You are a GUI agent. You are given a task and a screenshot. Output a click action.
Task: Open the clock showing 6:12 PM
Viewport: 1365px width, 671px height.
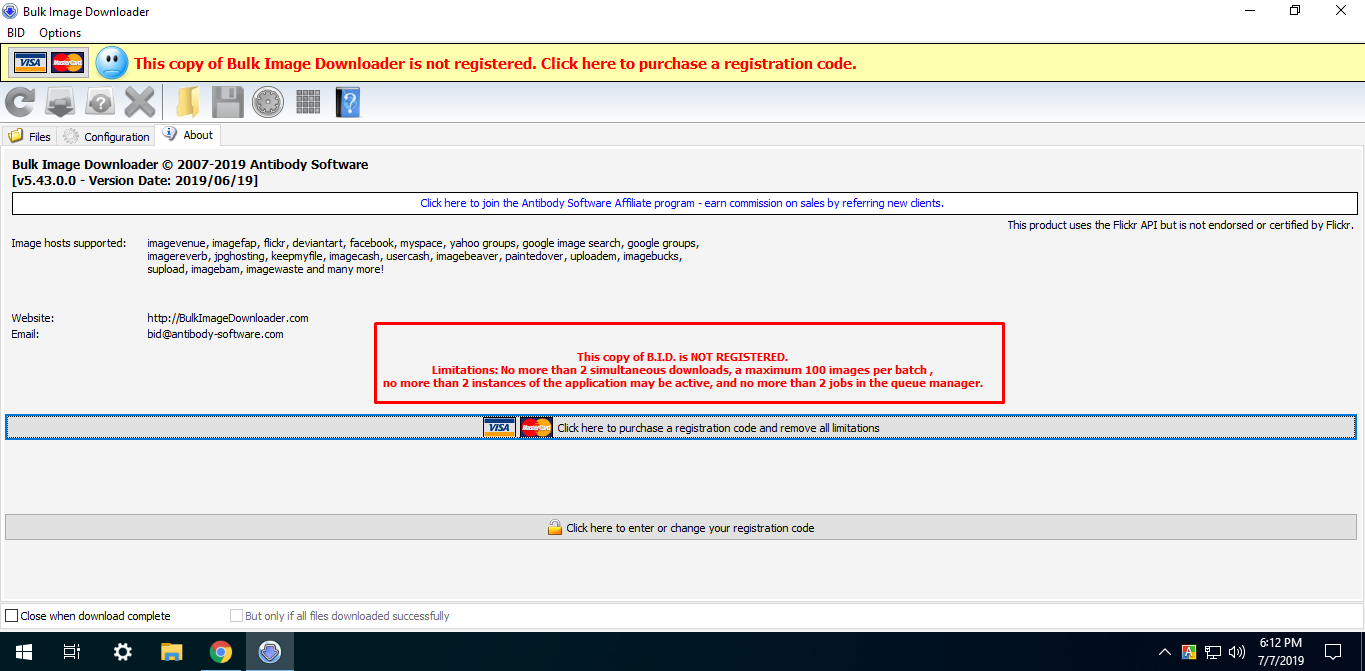(1280, 652)
